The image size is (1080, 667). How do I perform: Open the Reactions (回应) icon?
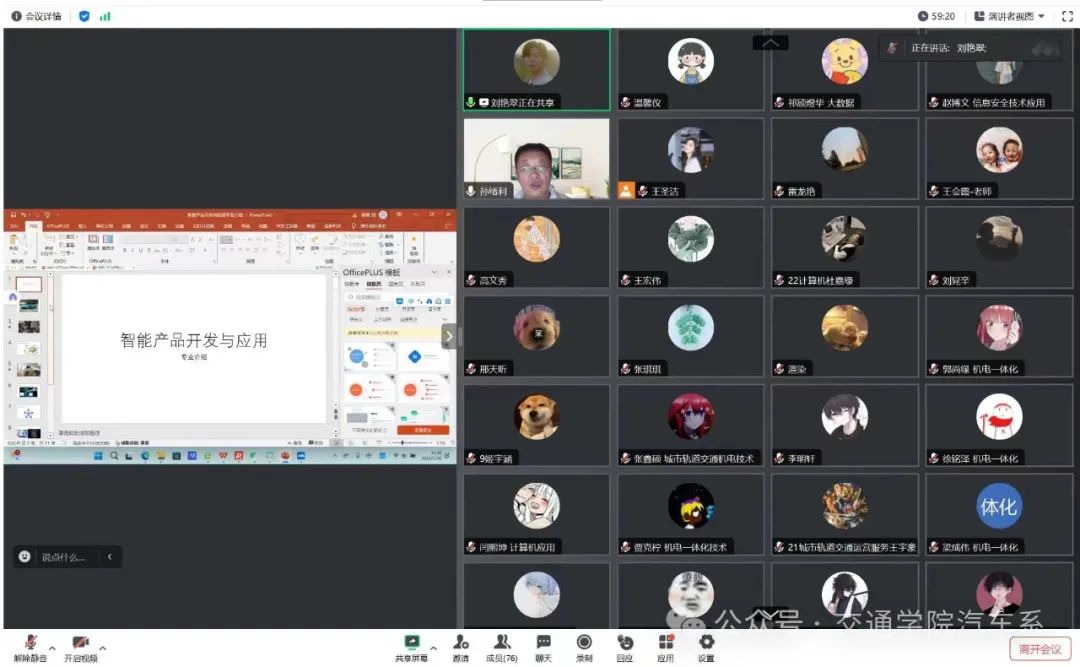(625, 646)
